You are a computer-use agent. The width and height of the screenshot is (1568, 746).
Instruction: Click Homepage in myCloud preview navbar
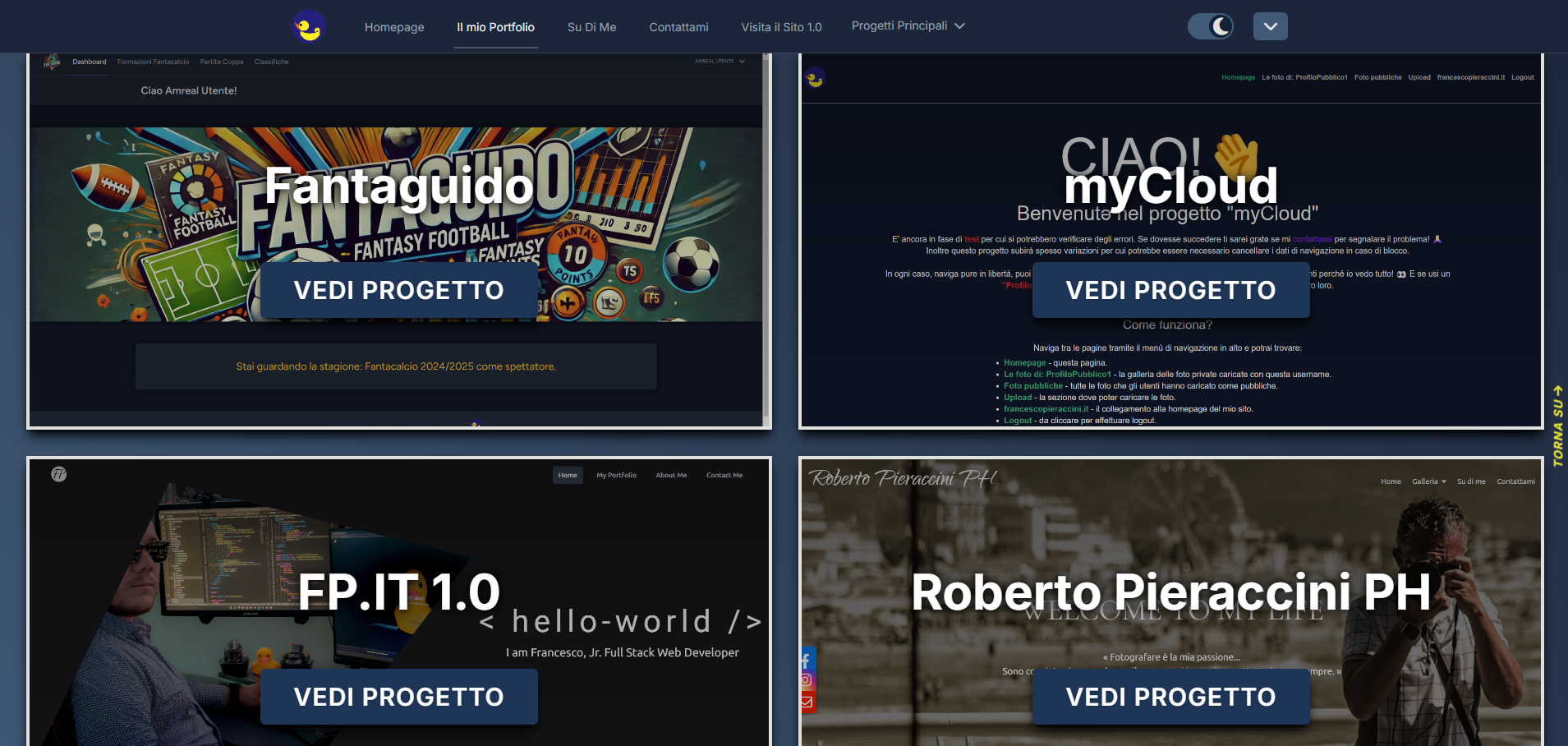[x=1238, y=77]
